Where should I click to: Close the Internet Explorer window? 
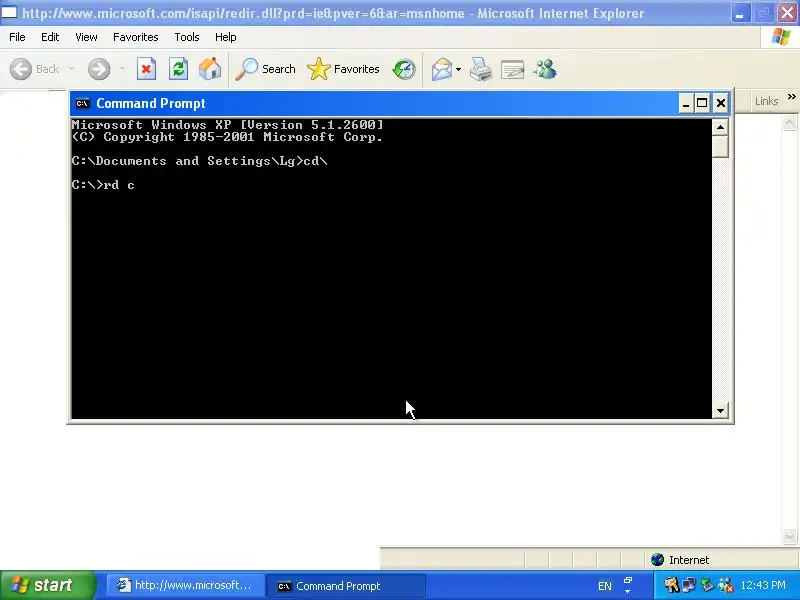click(x=788, y=13)
